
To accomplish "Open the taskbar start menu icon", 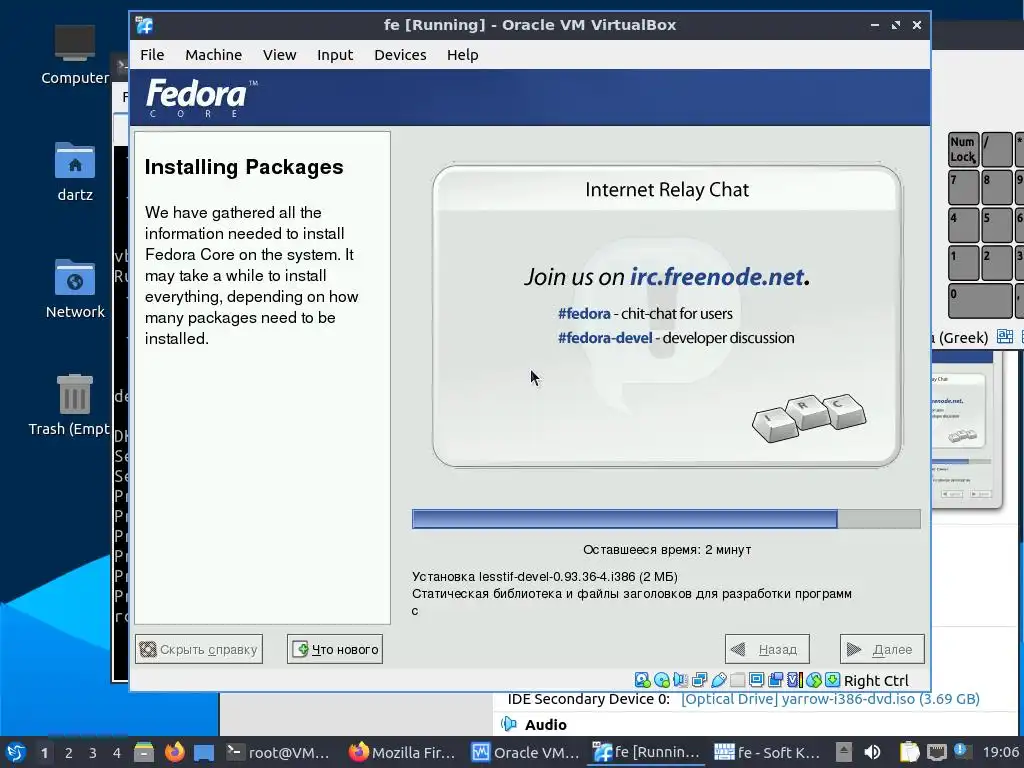I will 16,752.
